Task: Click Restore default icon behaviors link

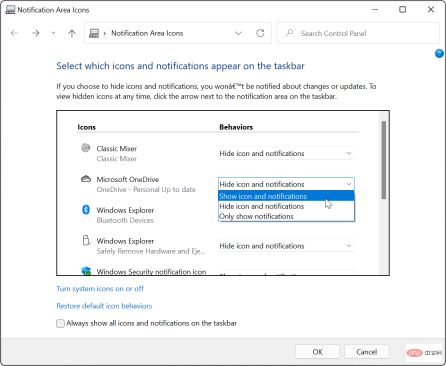Action: point(104,306)
